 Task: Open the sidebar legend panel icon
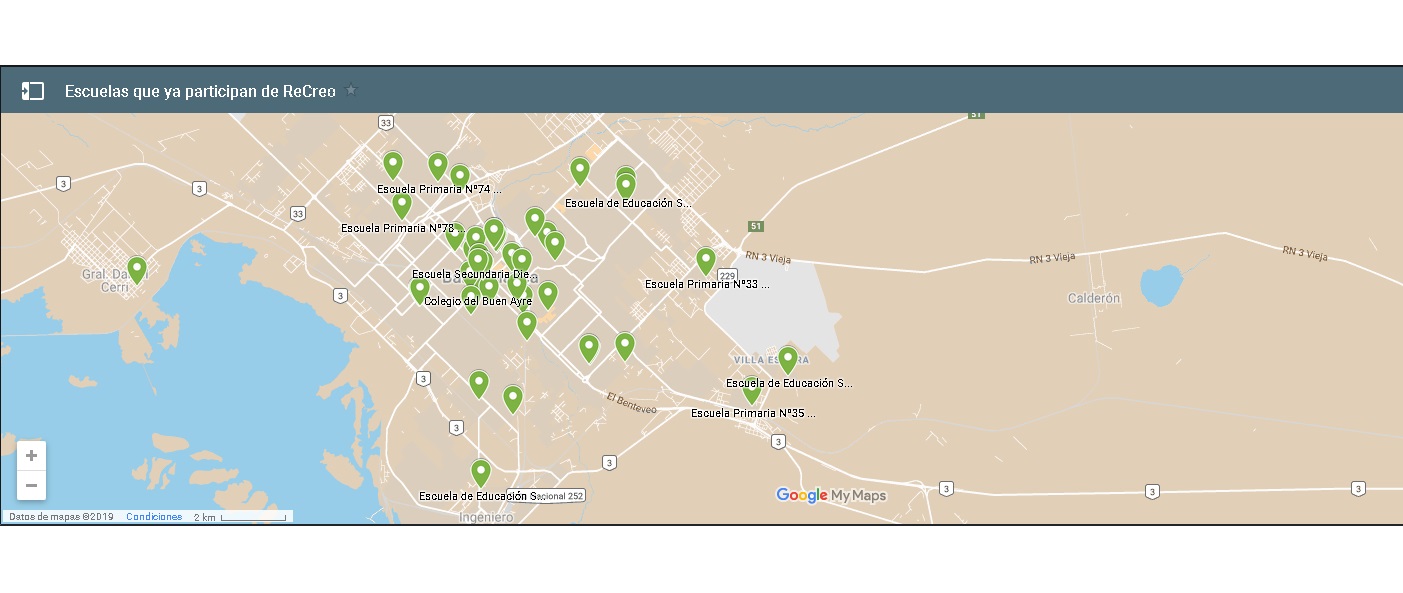pyautogui.click(x=33, y=91)
